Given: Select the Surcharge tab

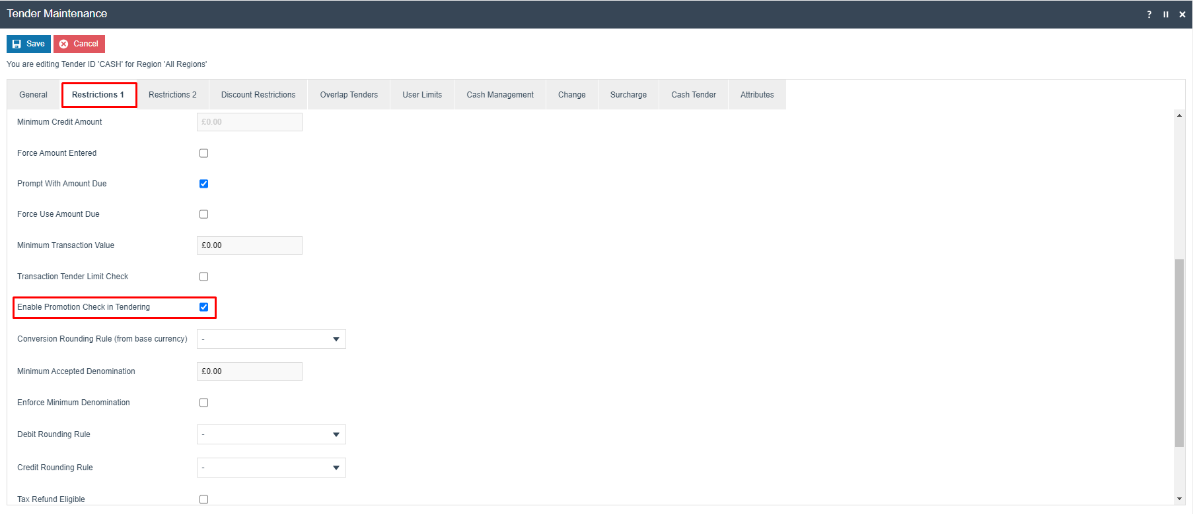Looking at the screenshot, I should pos(628,95).
